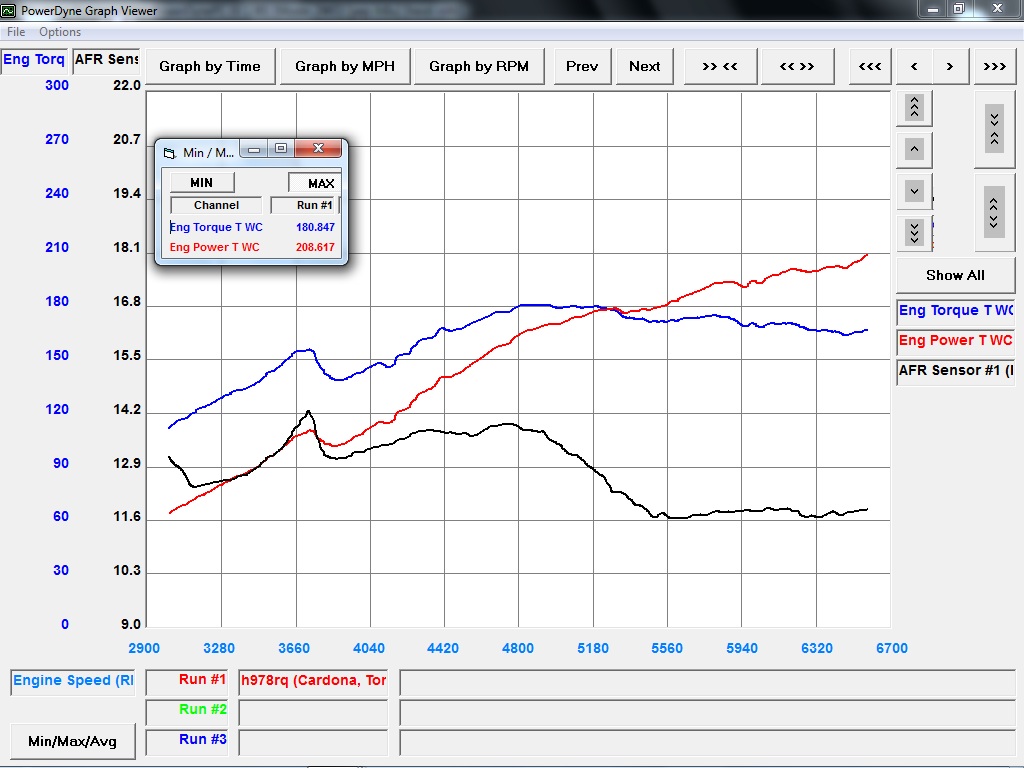Open the File menu

[16, 32]
